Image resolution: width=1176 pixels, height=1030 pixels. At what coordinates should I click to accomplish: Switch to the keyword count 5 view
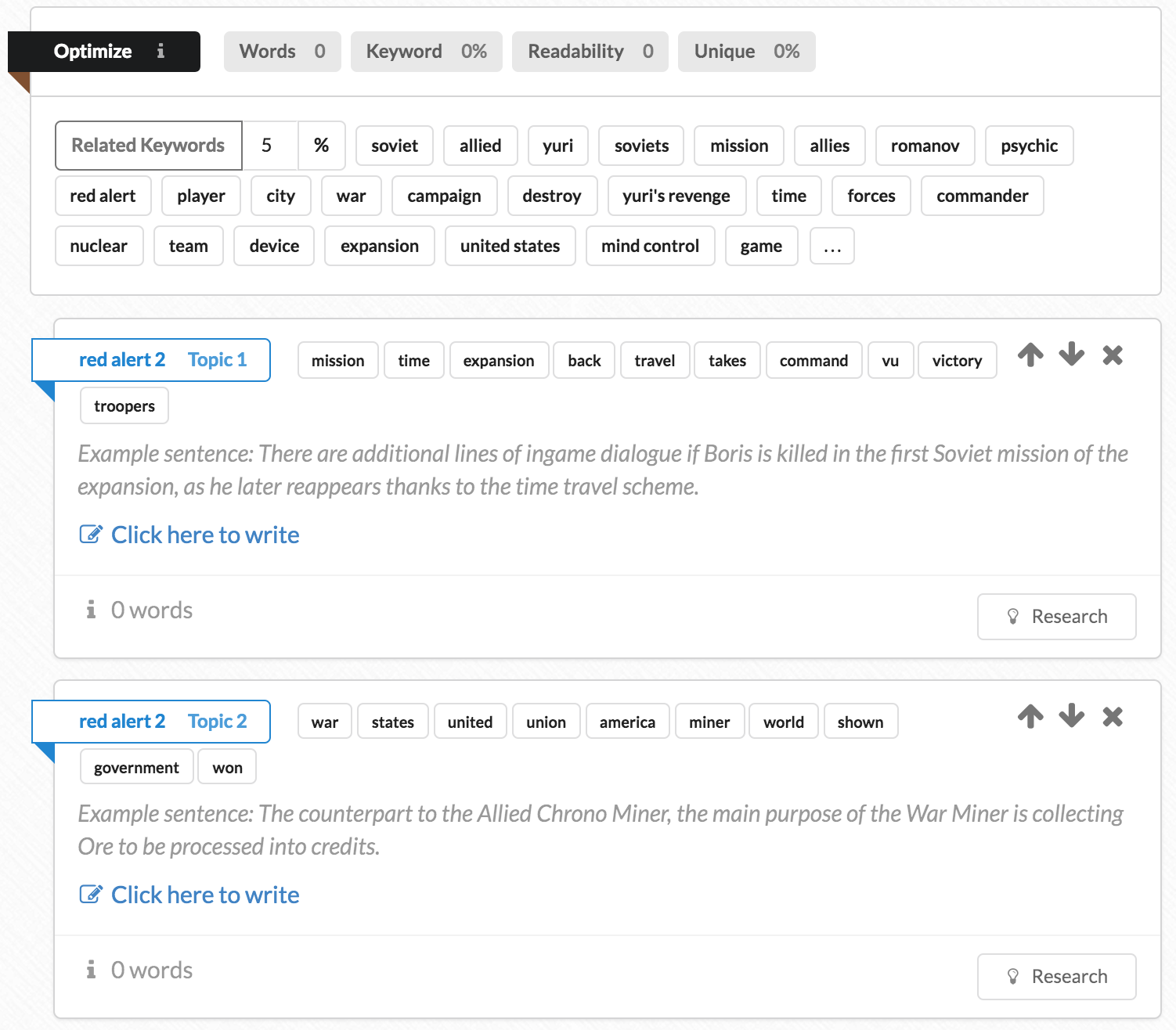(269, 146)
